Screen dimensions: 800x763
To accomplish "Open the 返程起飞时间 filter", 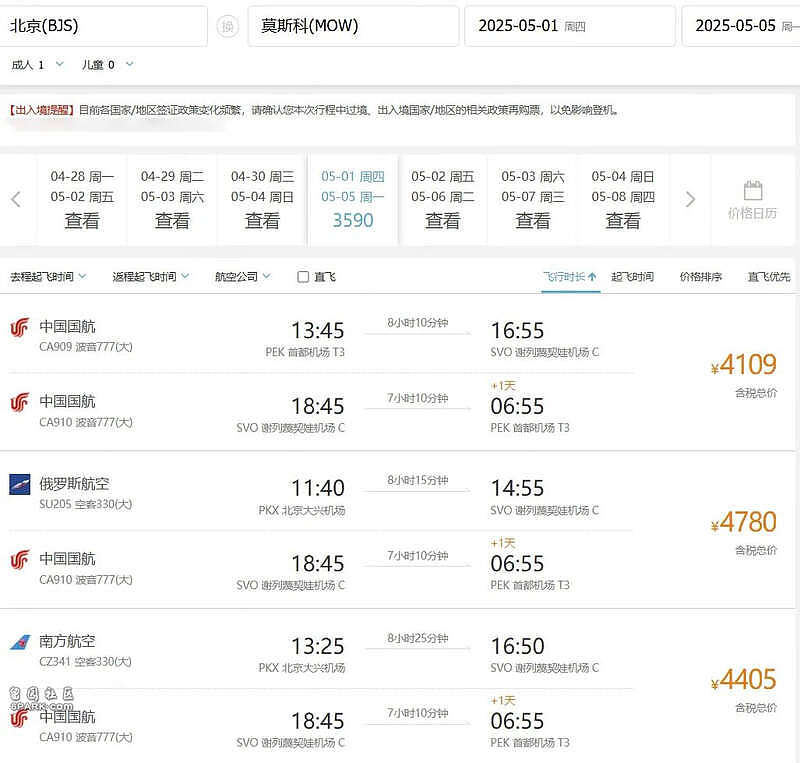I will click(151, 277).
